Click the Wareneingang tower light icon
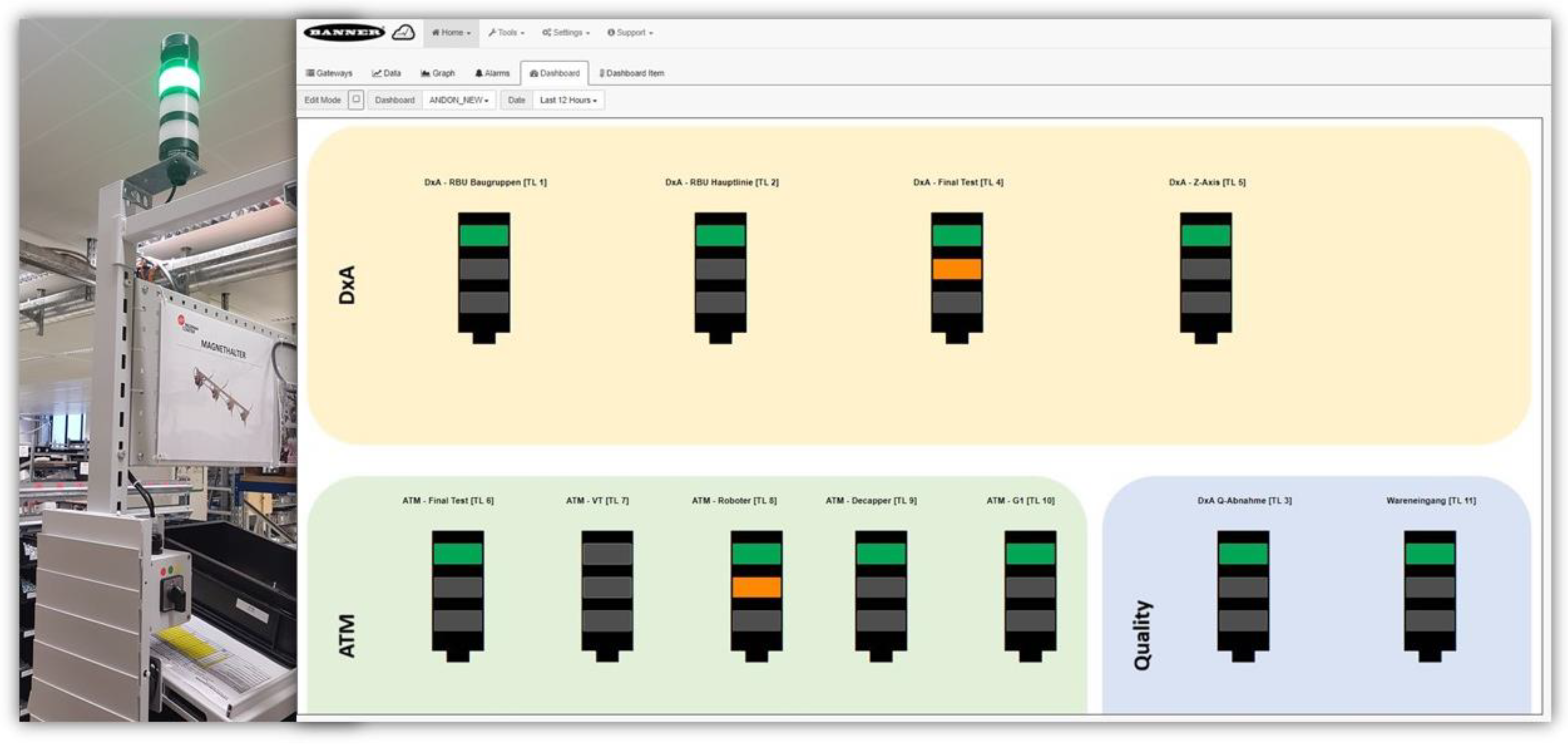 1430,595
